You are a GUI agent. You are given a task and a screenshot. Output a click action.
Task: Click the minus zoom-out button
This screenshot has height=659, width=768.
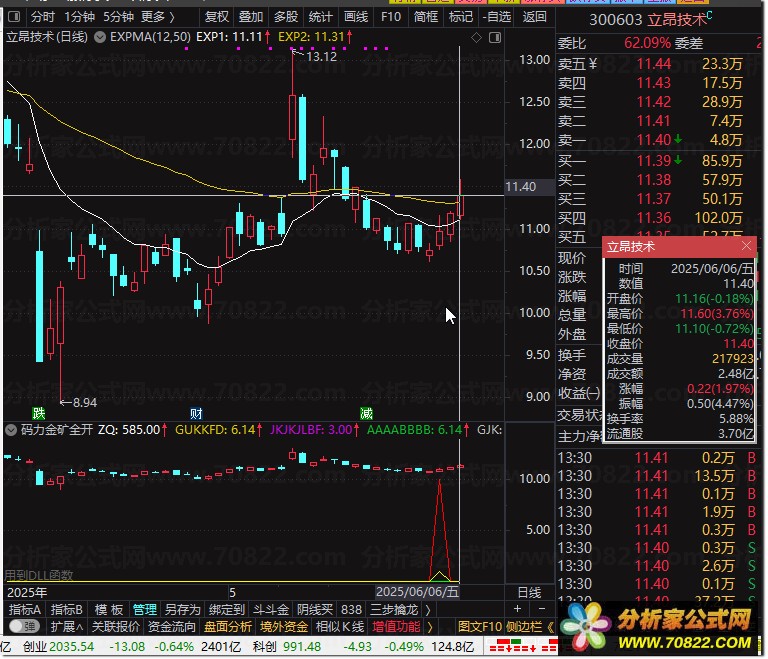pos(542,609)
